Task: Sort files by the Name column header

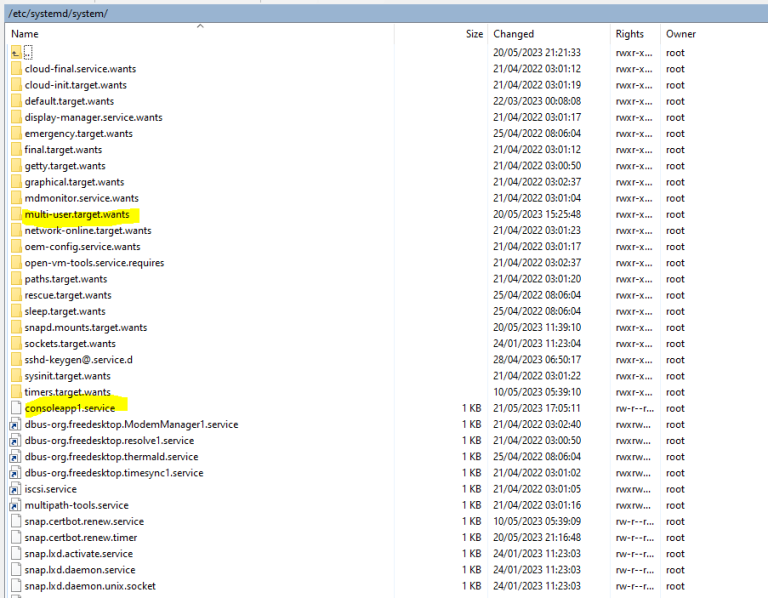Action: click(x=25, y=34)
